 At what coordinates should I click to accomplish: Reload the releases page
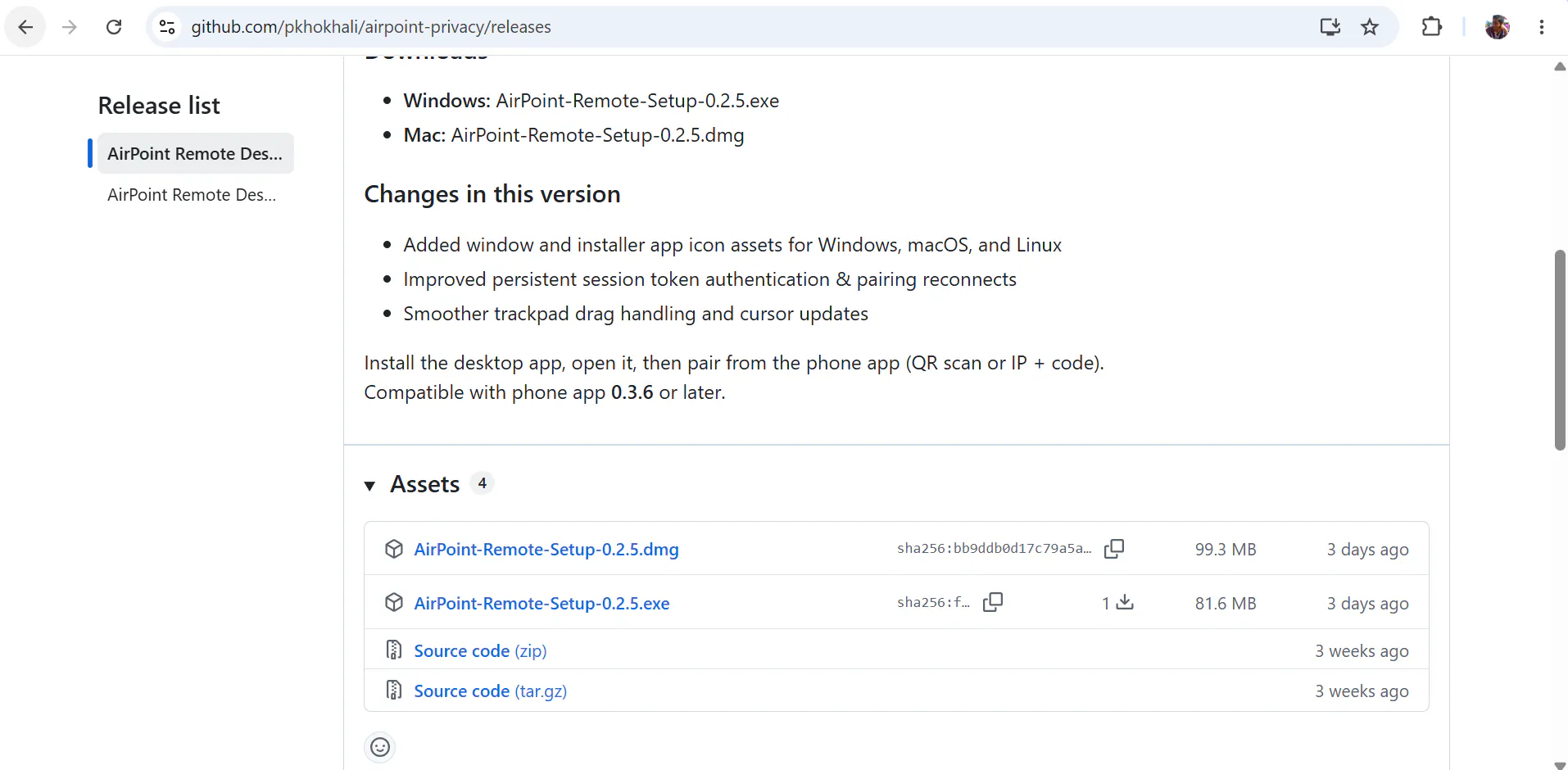click(114, 27)
